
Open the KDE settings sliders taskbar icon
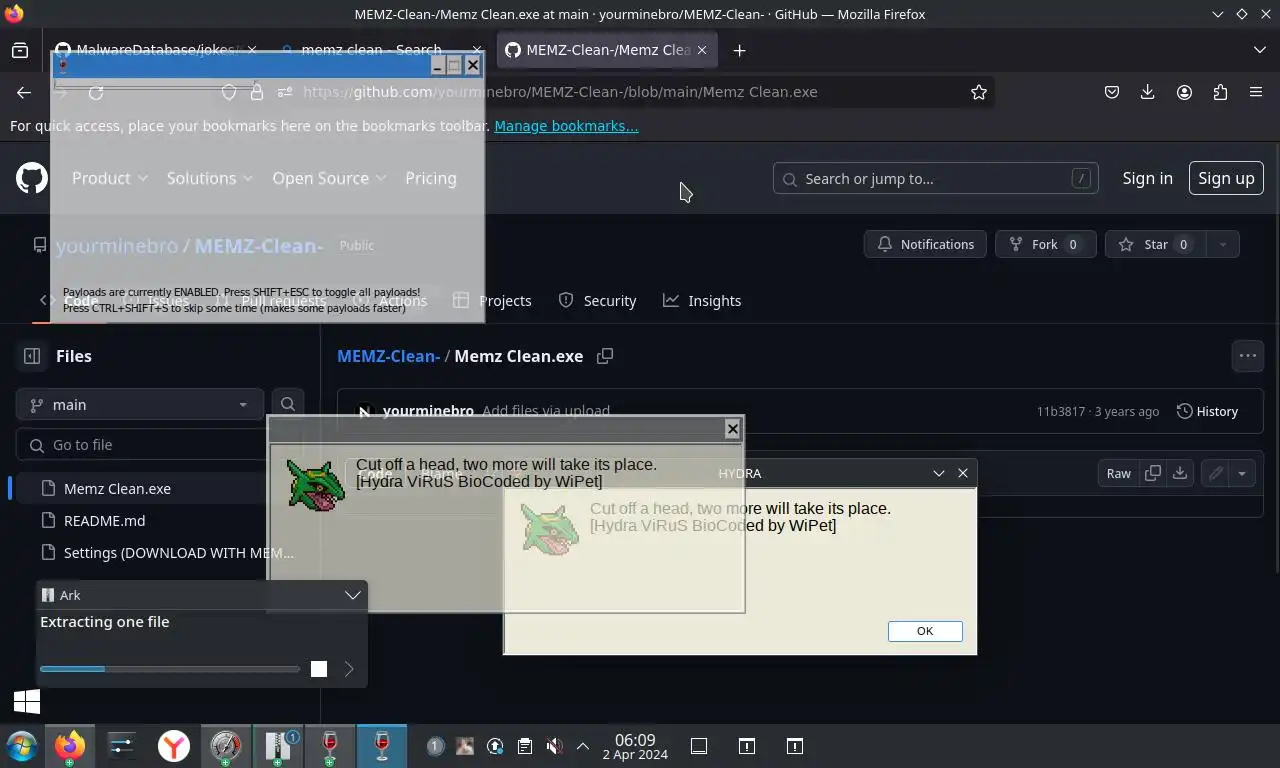tap(122, 746)
